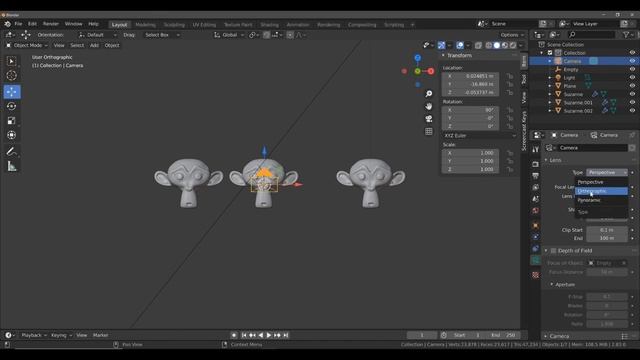This screenshot has height=360, width=640.
Task: Hide Suzanne.001 in outliner
Action: pos(632,102)
